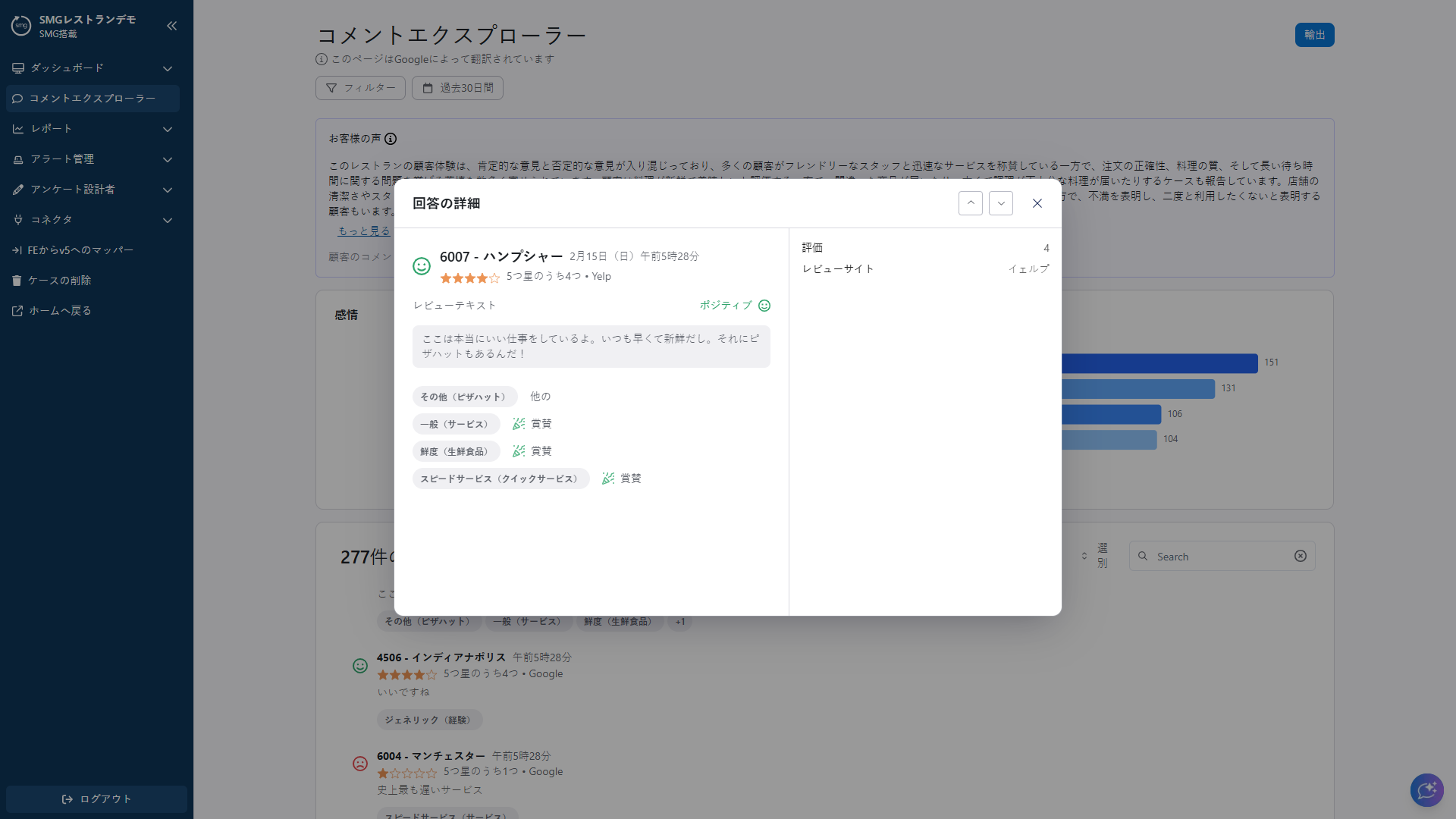Close the 回答の詳細 dialog
Image resolution: width=1456 pixels, height=819 pixels.
click(1037, 203)
